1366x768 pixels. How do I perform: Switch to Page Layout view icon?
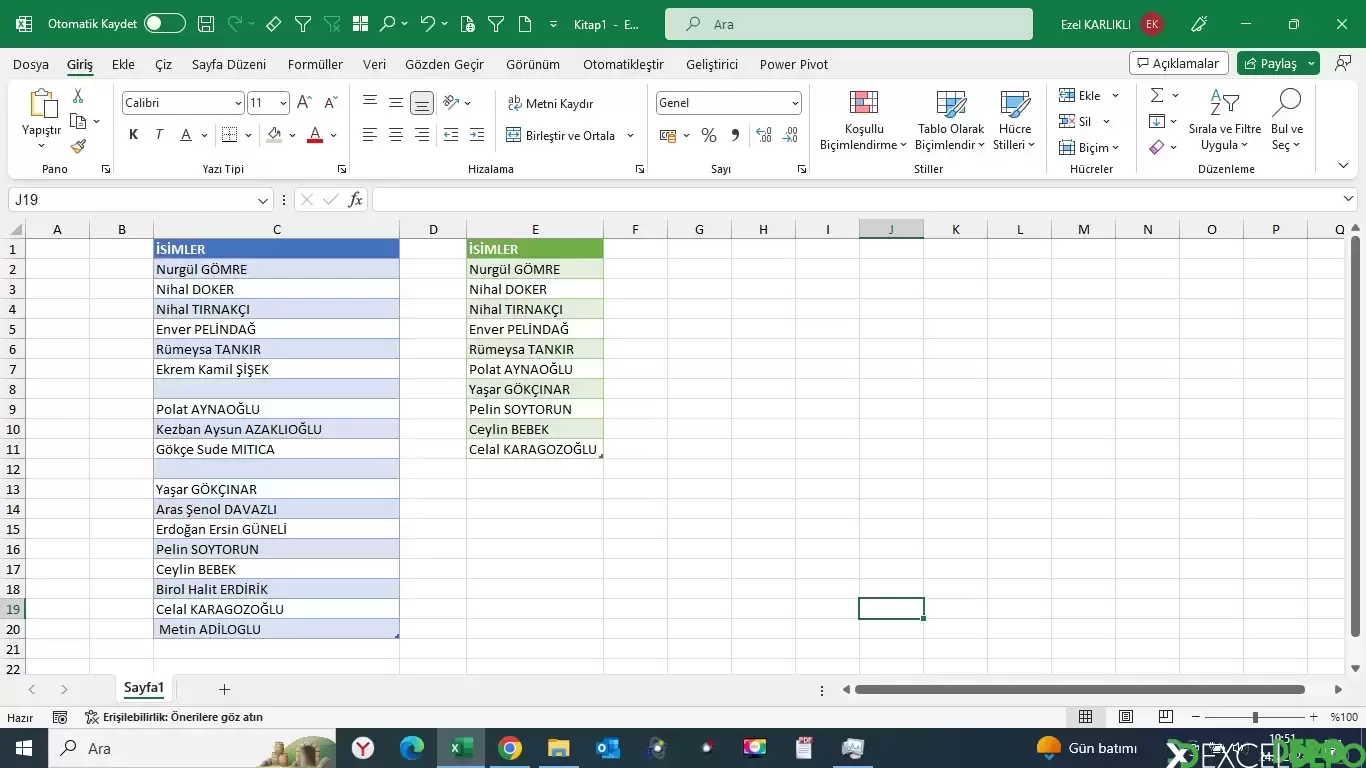1126,717
